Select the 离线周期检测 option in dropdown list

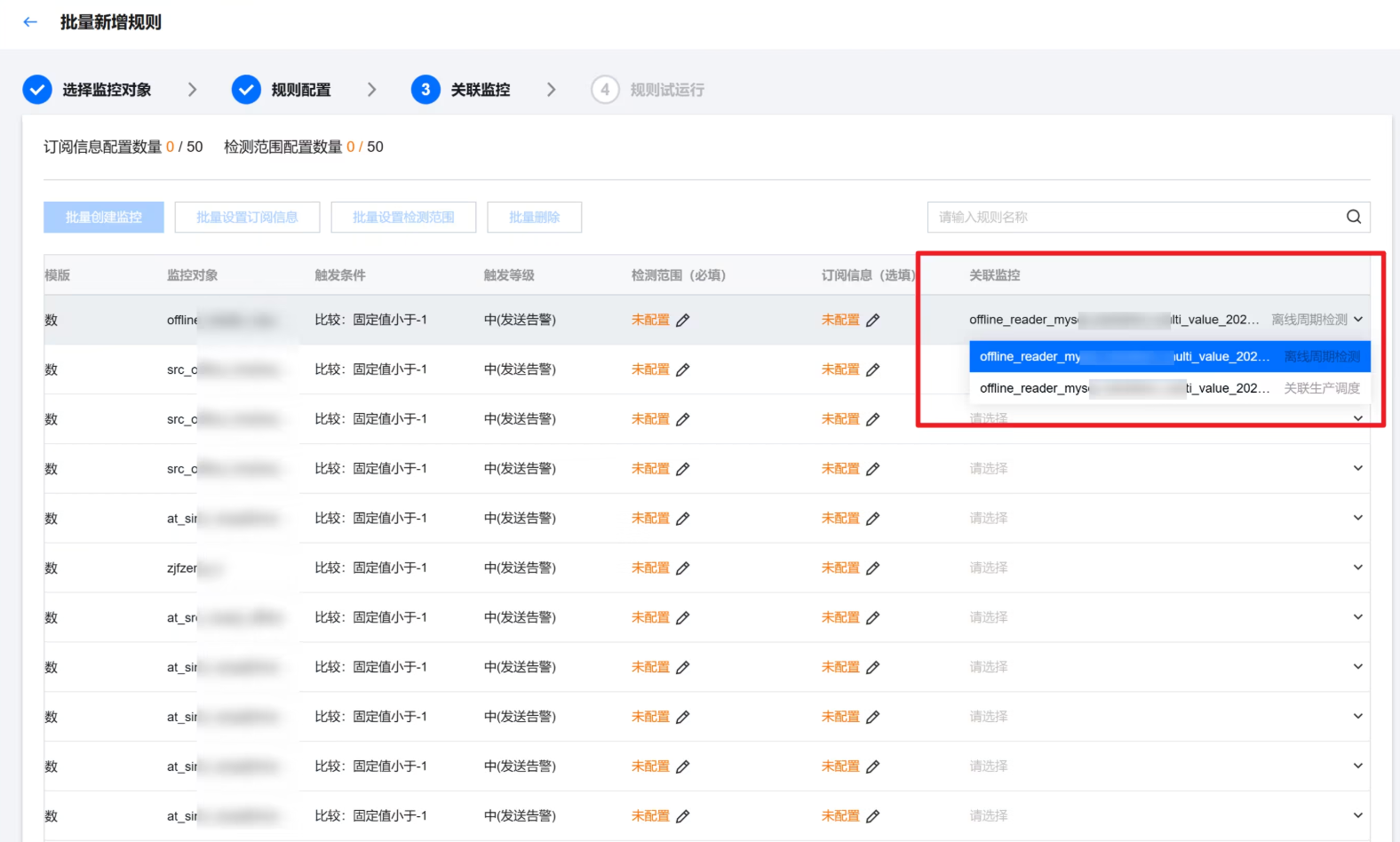(x=1169, y=356)
